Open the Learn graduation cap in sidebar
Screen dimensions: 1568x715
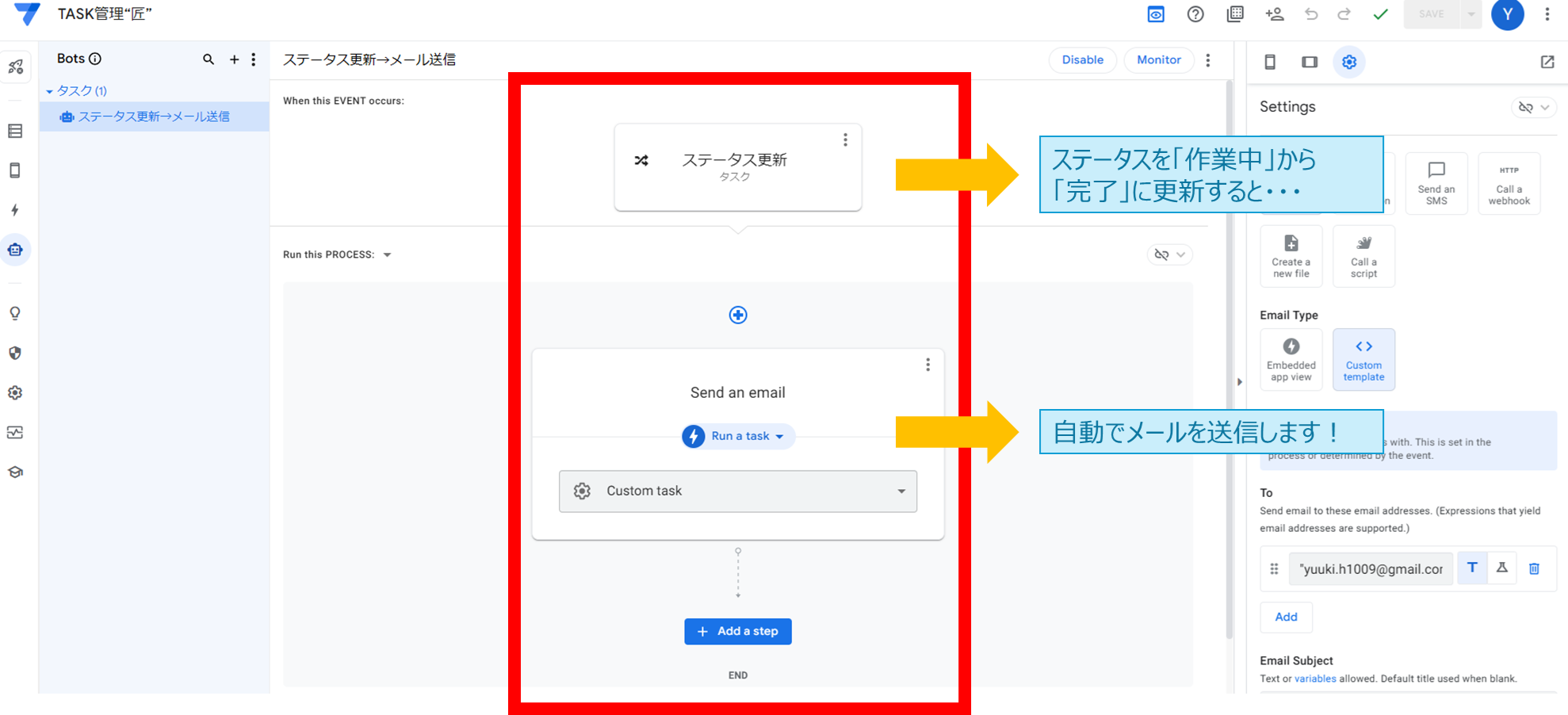(x=15, y=472)
